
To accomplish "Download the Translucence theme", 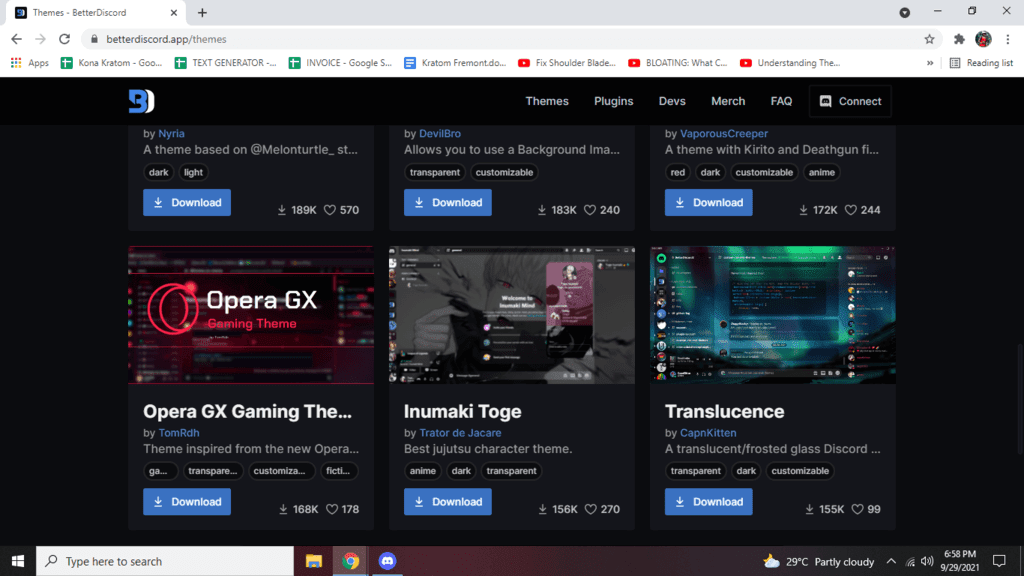I will (708, 502).
